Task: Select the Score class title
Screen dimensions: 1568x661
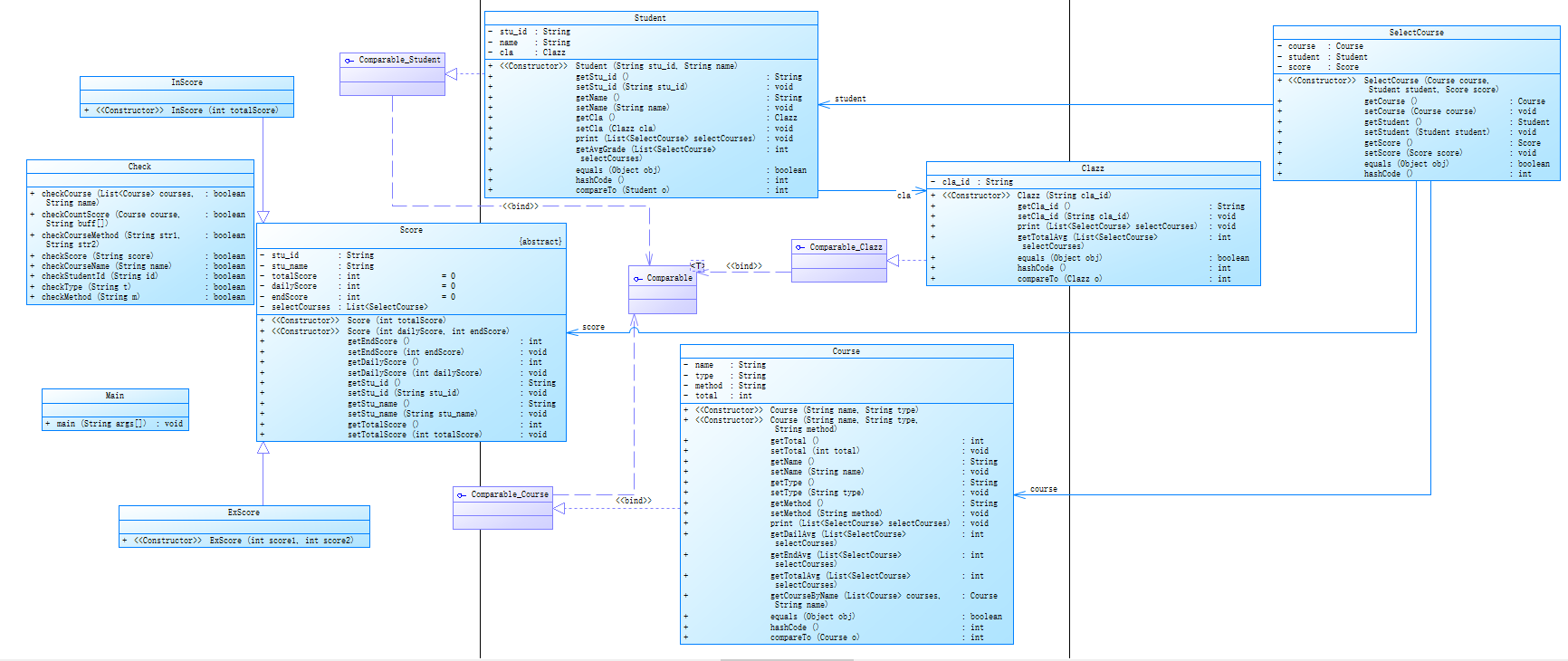Action: pyautogui.click(x=411, y=230)
